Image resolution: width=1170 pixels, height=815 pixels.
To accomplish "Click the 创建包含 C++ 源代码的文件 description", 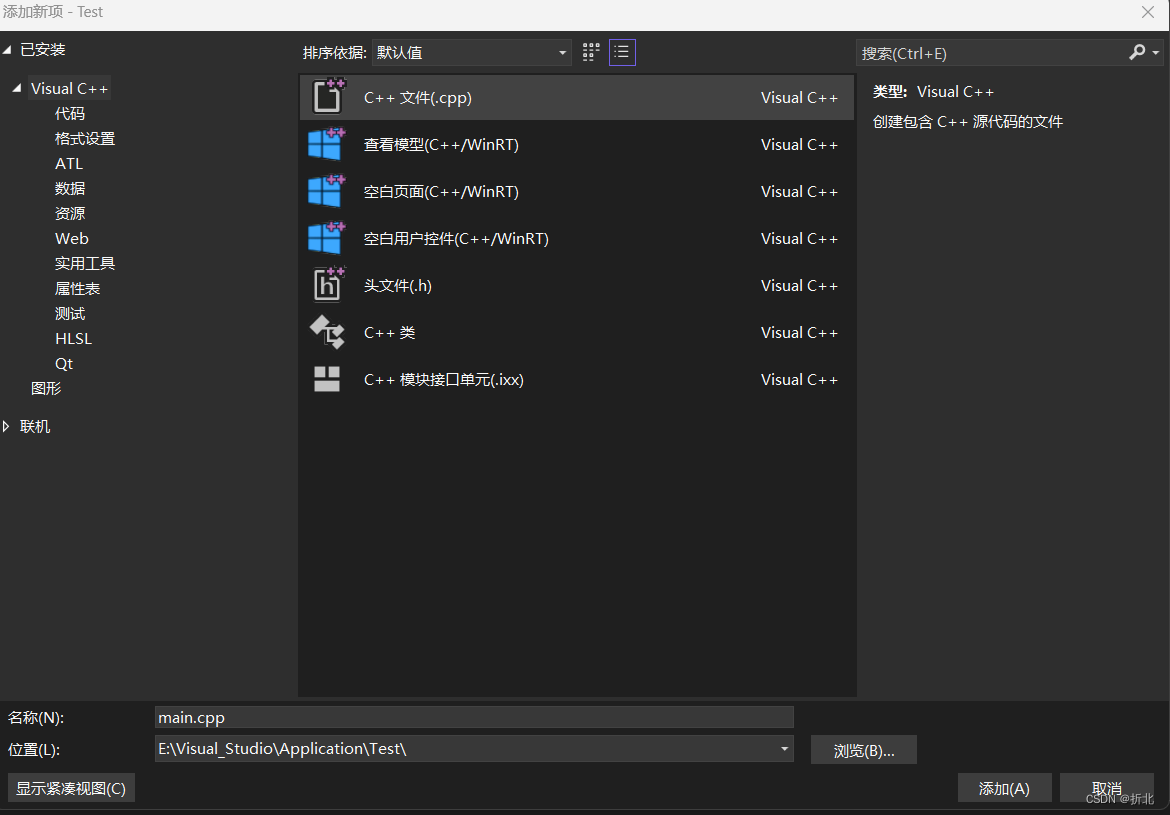I will click(x=968, y=122).
